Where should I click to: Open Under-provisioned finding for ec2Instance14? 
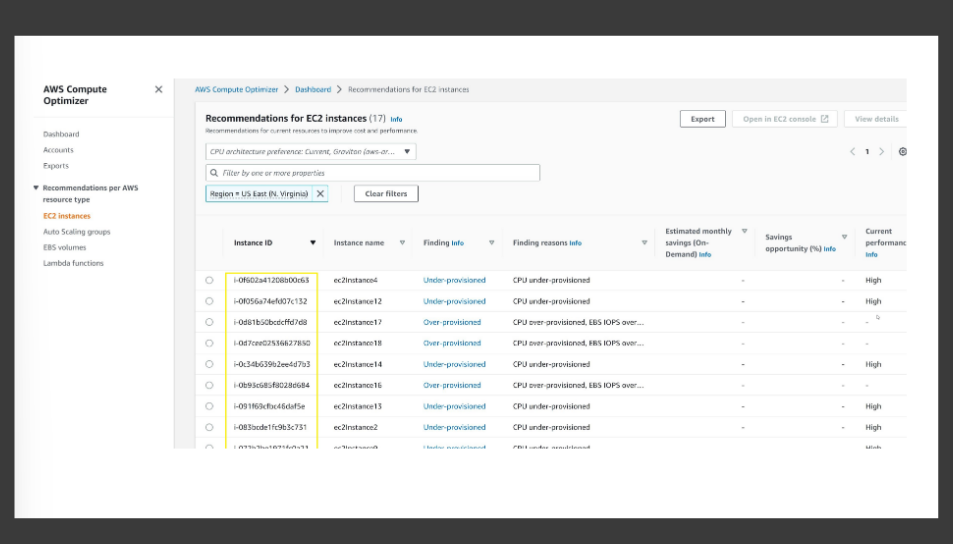click(454, 364)
